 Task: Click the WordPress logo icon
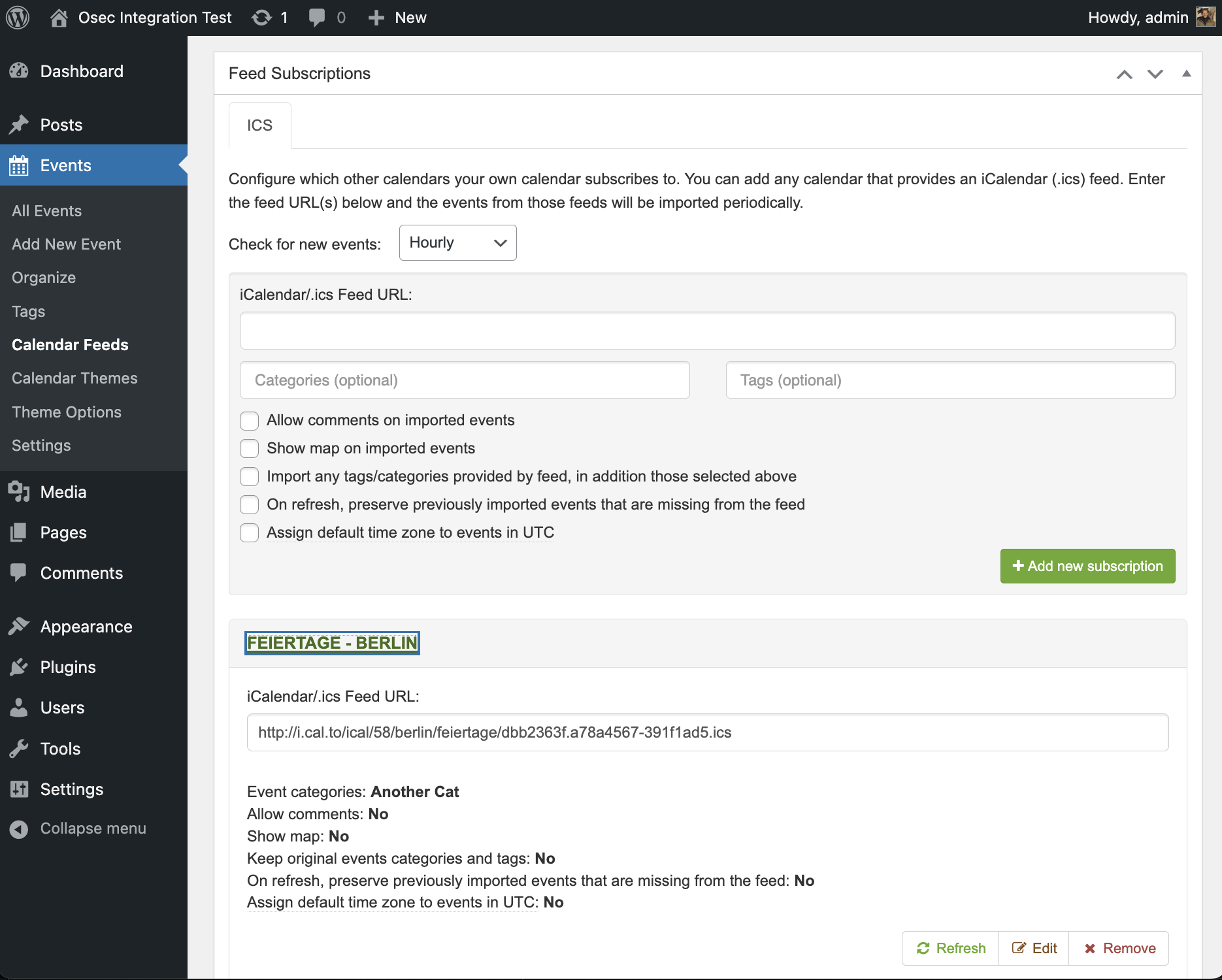(x=18, y=18)
